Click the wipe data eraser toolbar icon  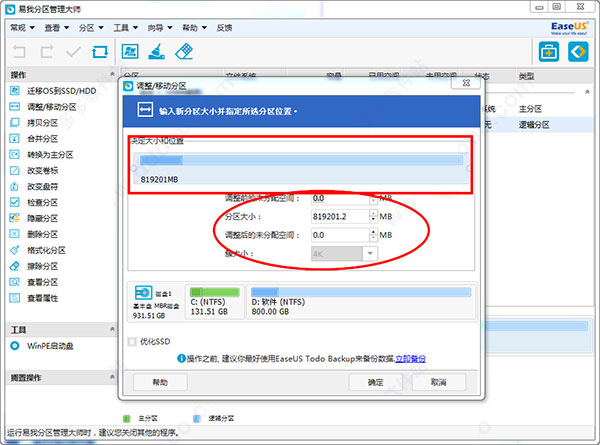(x=184, y=51)
